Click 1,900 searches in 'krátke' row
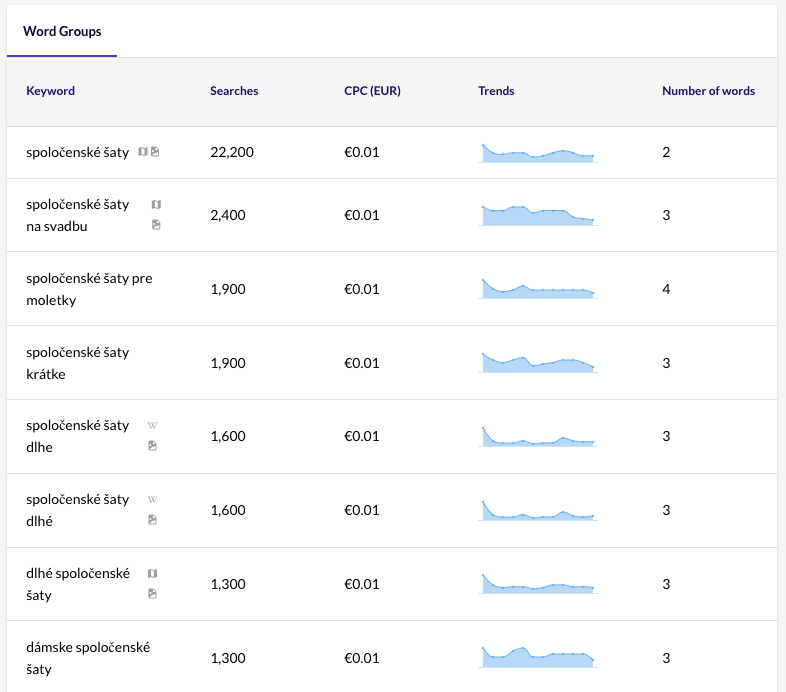Viewport: 786px width, 692px height. click(228, 363)
